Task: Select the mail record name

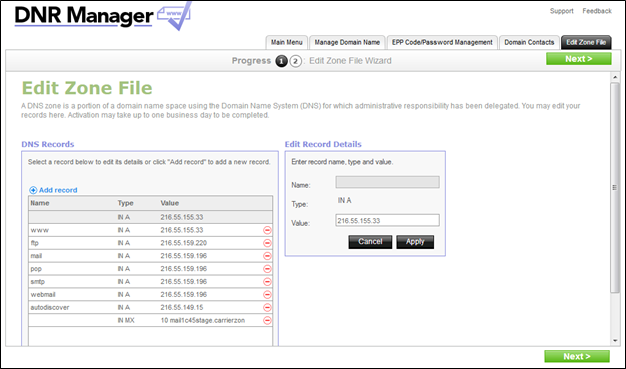Action: 36,256
